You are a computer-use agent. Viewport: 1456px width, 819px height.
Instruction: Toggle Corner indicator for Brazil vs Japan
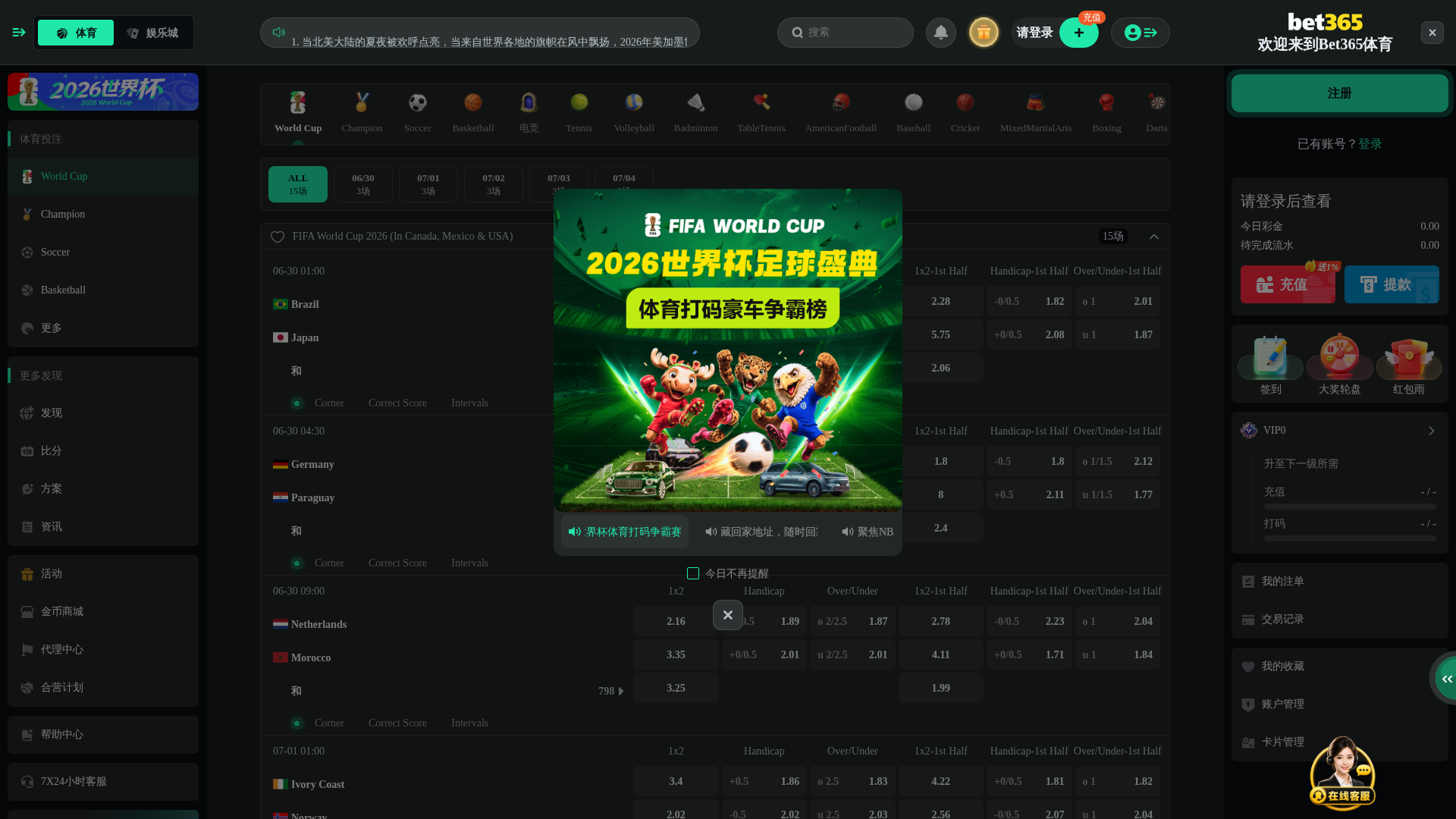point(297,403)
